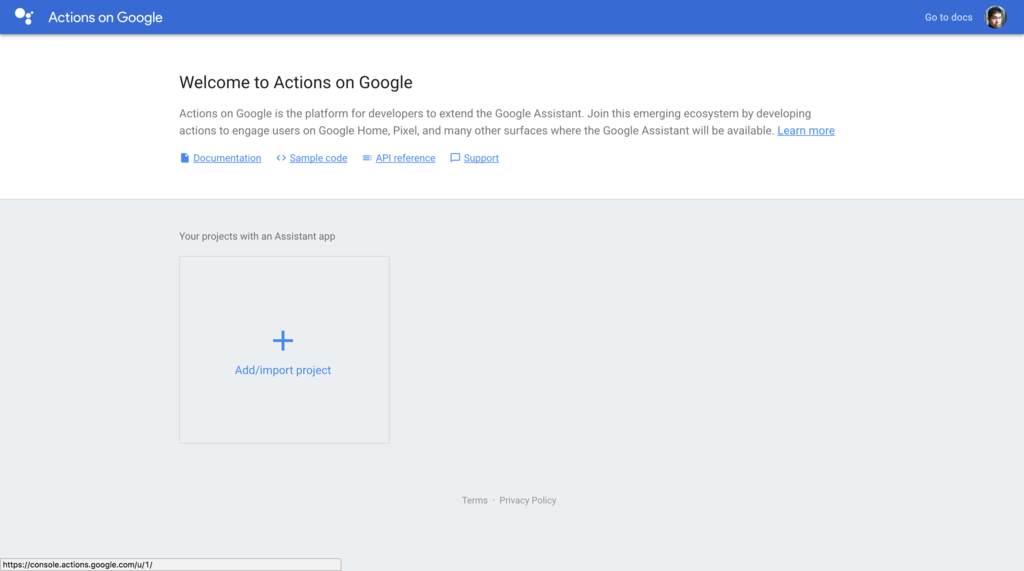Open the Terms link in footer

[x=475, y=500]
